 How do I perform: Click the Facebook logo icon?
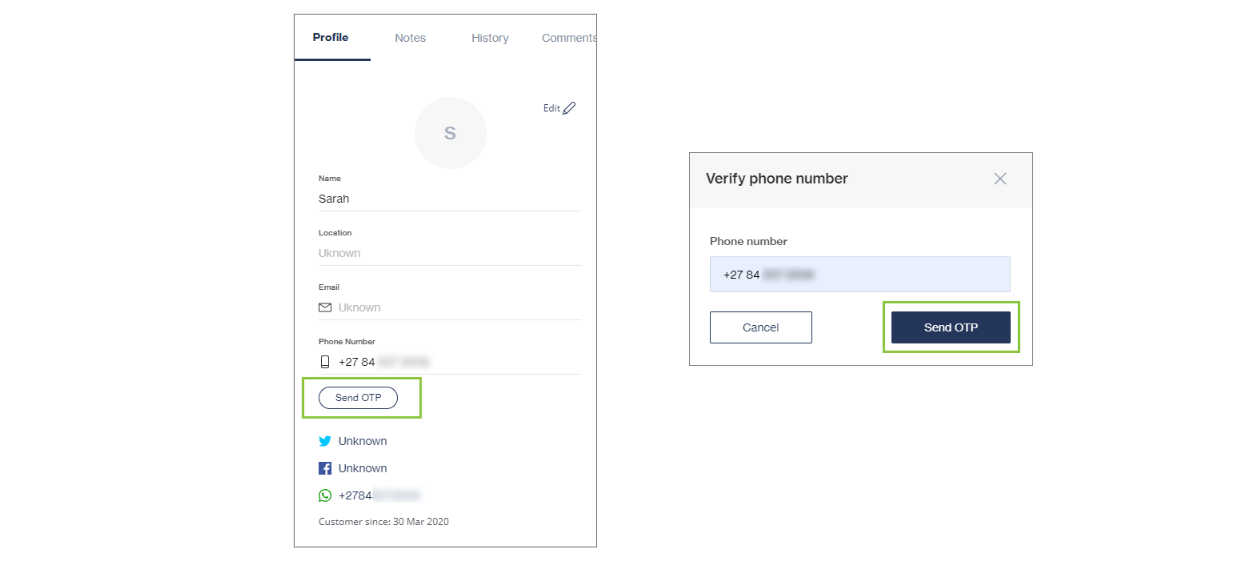[x=325, y=468]
